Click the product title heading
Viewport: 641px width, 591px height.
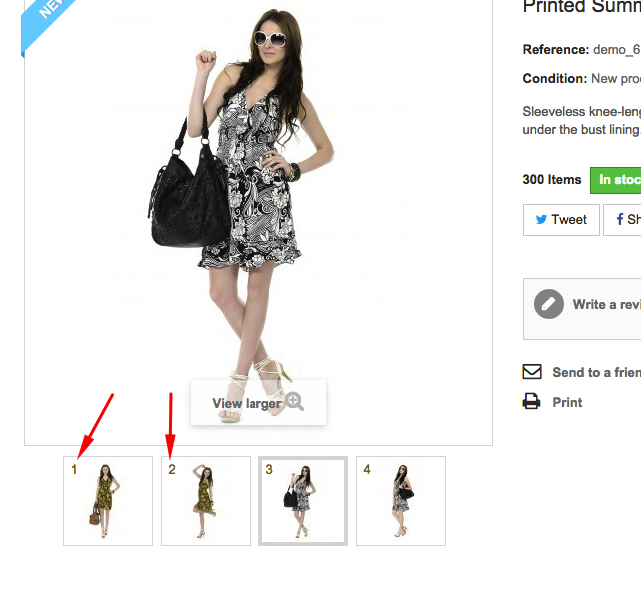pos(582,7)
